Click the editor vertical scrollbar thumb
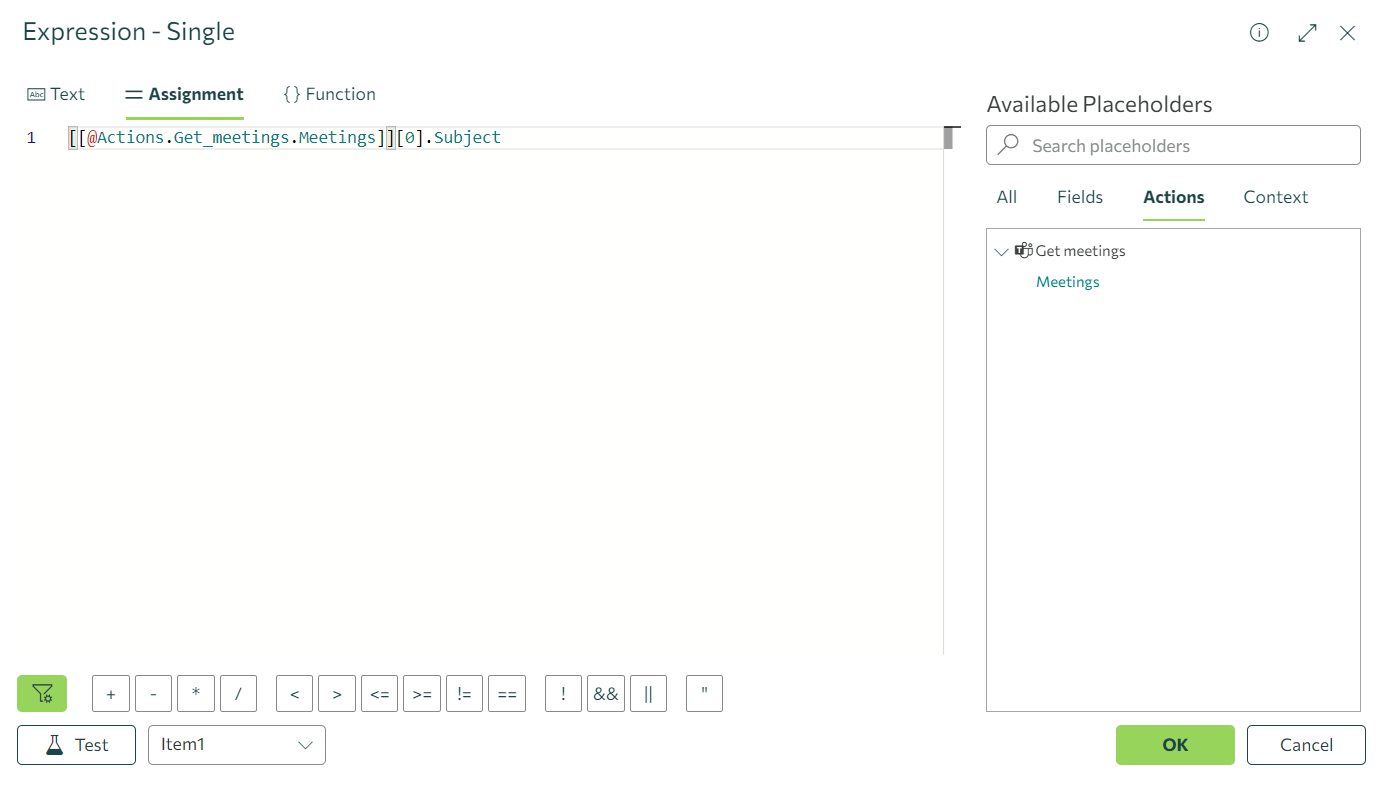 948,138
